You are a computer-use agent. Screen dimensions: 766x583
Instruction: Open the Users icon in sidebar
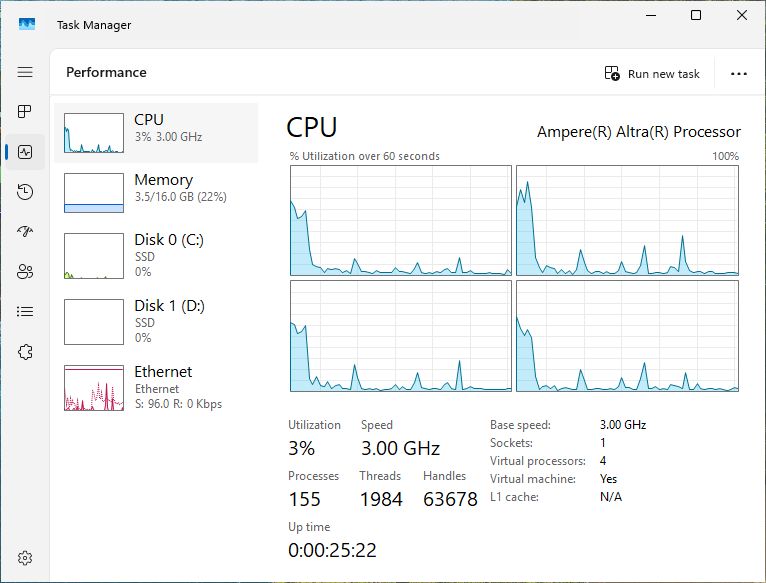click(26, 272)
